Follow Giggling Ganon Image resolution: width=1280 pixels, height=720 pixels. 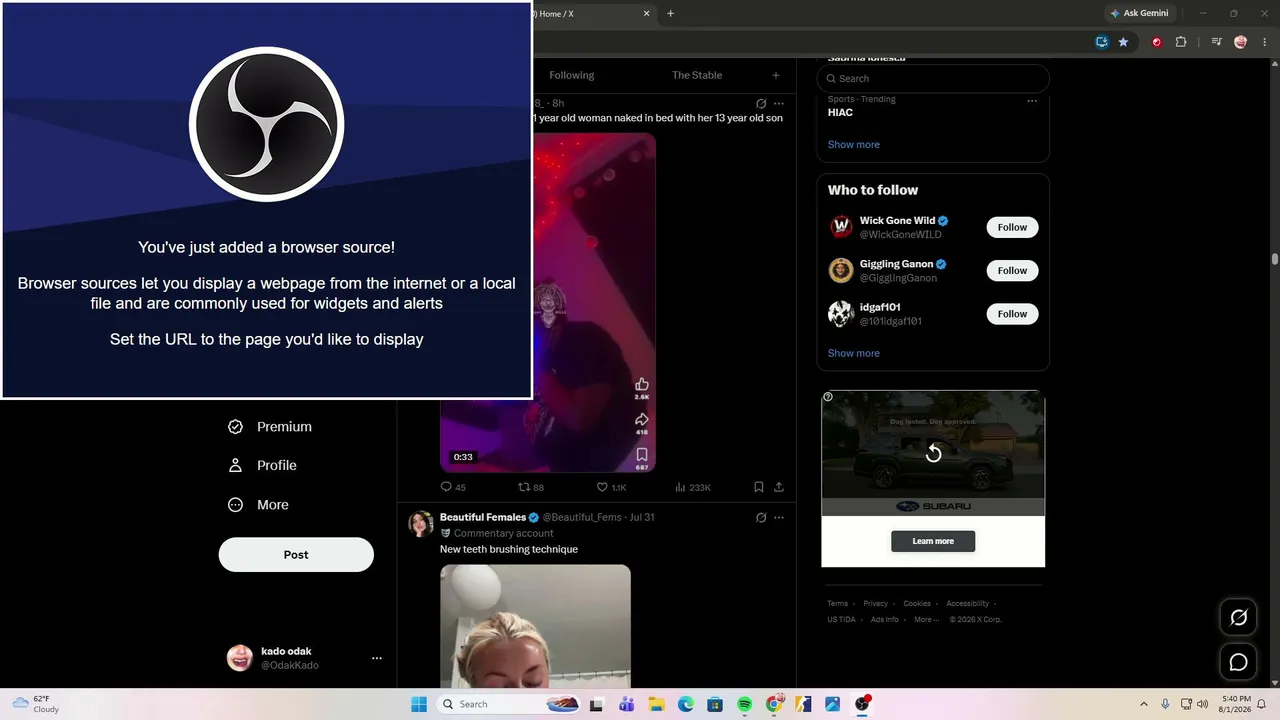click(x=1012, y=270)
